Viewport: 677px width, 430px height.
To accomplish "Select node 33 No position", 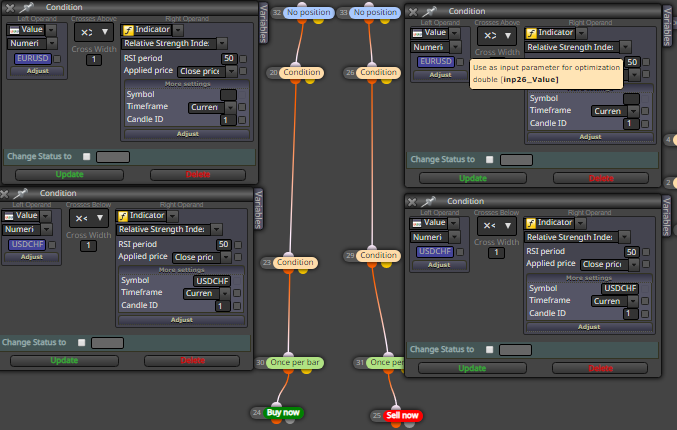I will [x=375, y=13].
